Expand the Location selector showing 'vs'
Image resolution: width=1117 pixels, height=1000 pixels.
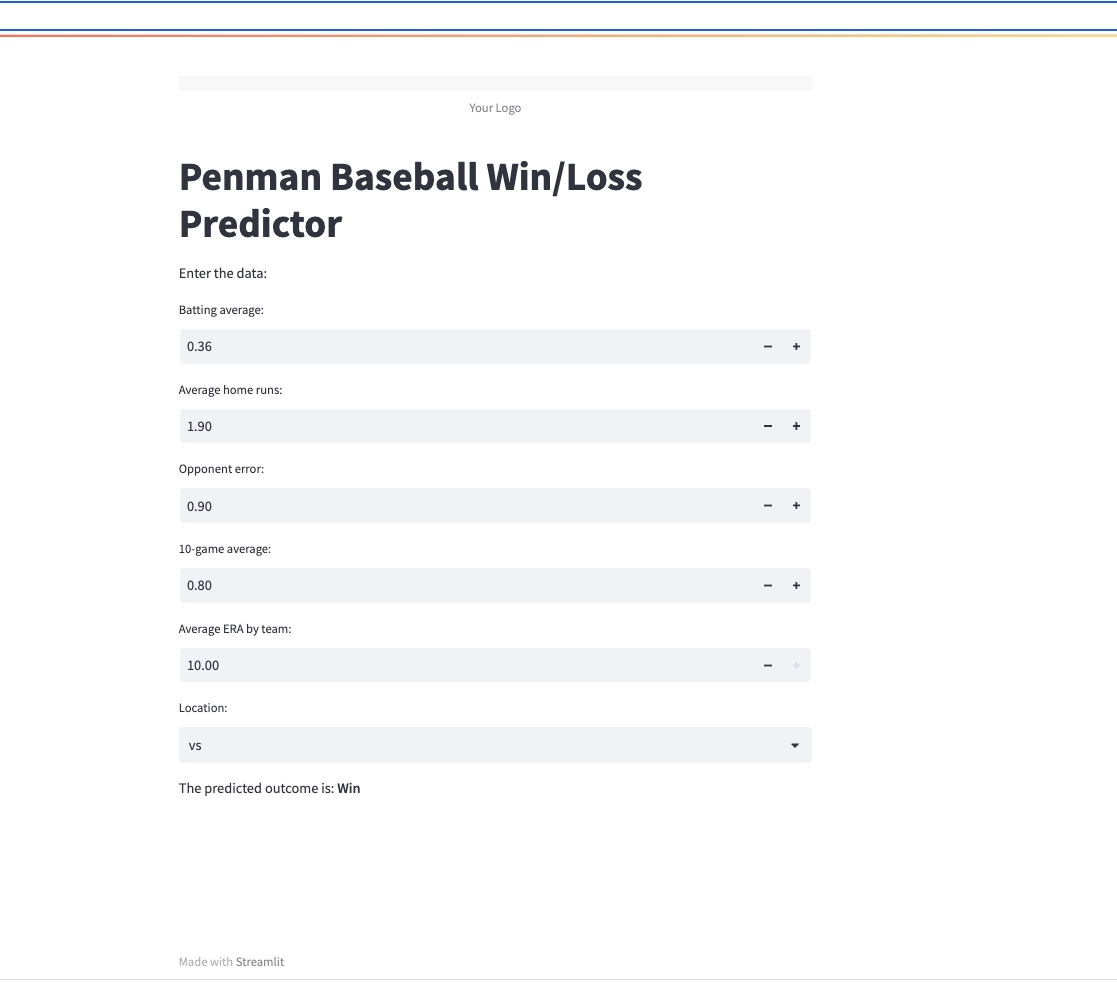click(495, 745)
